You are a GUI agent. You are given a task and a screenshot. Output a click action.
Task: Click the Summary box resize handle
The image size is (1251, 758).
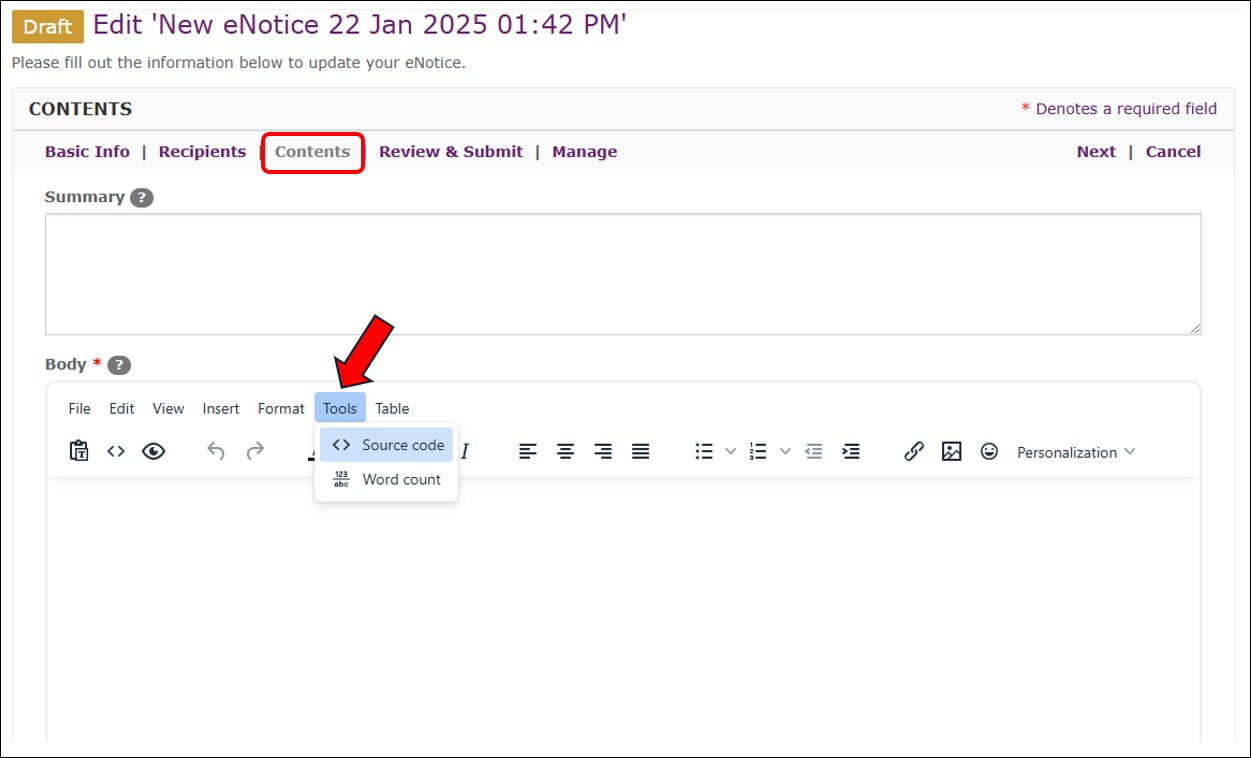point(1195,328)
